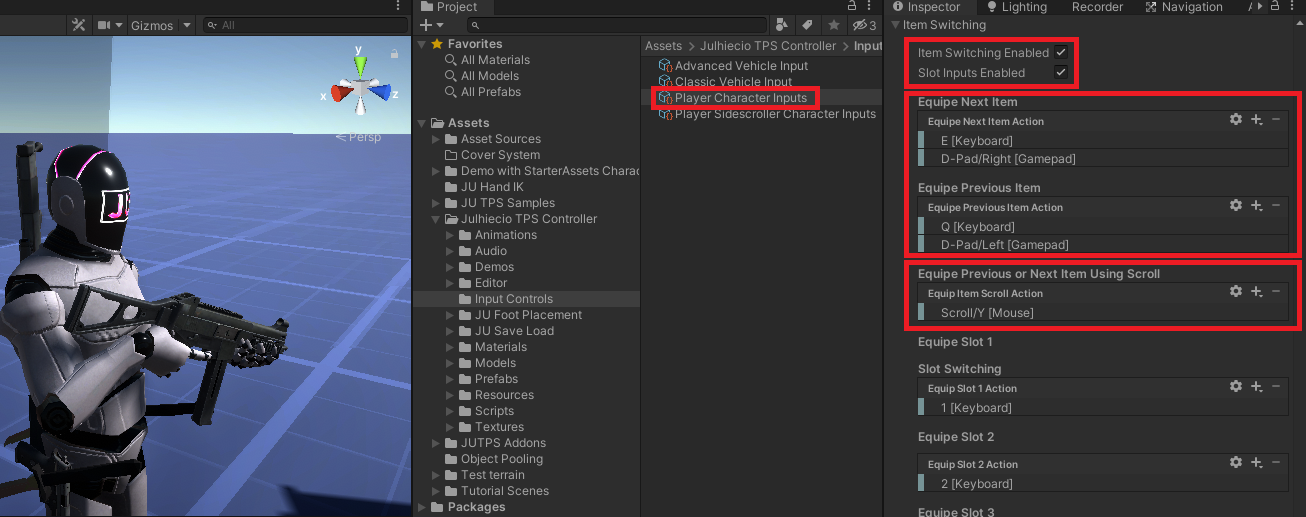Expand the JUTPS Addons folder

[x=436, y=443]
